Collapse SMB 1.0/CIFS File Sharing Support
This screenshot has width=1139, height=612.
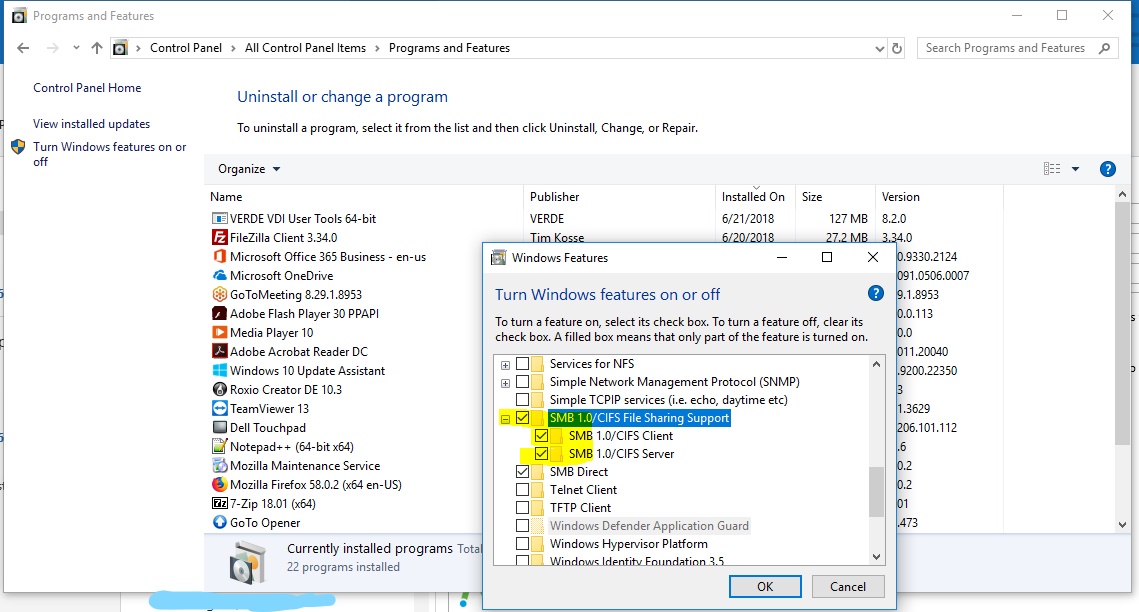(x=506, y=418)
